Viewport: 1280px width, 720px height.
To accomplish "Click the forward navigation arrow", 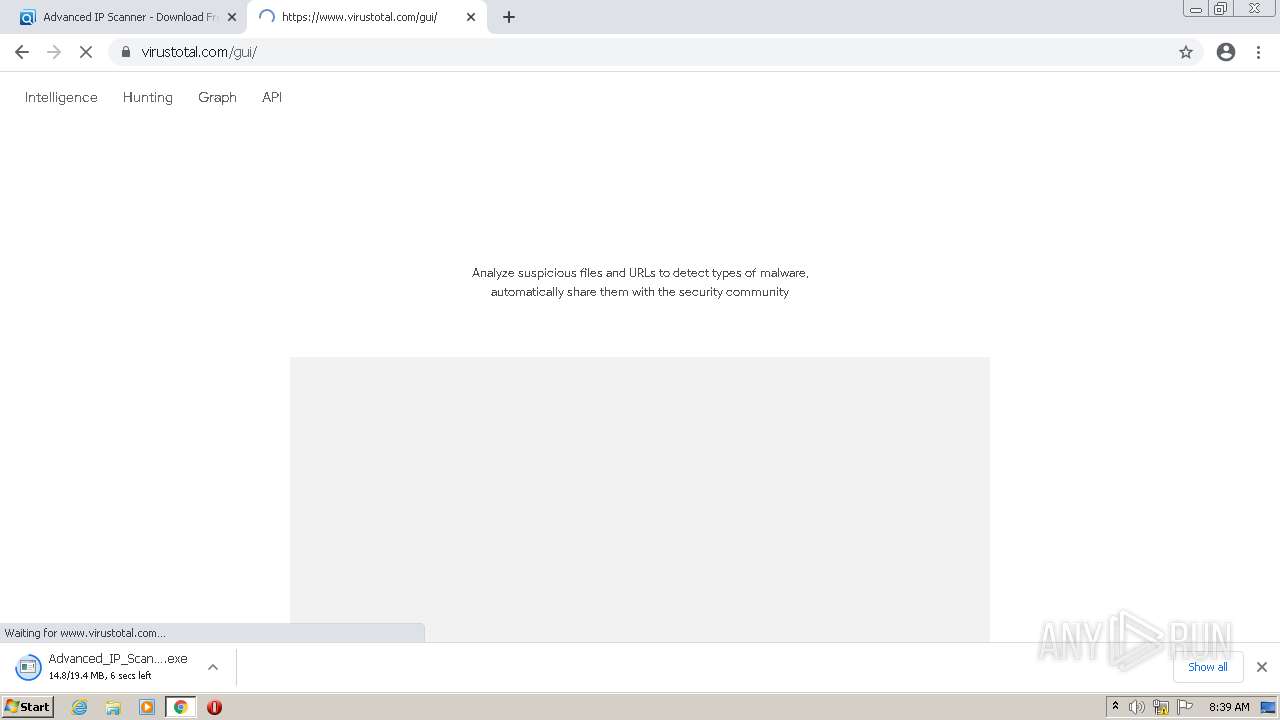I will 54,52.
